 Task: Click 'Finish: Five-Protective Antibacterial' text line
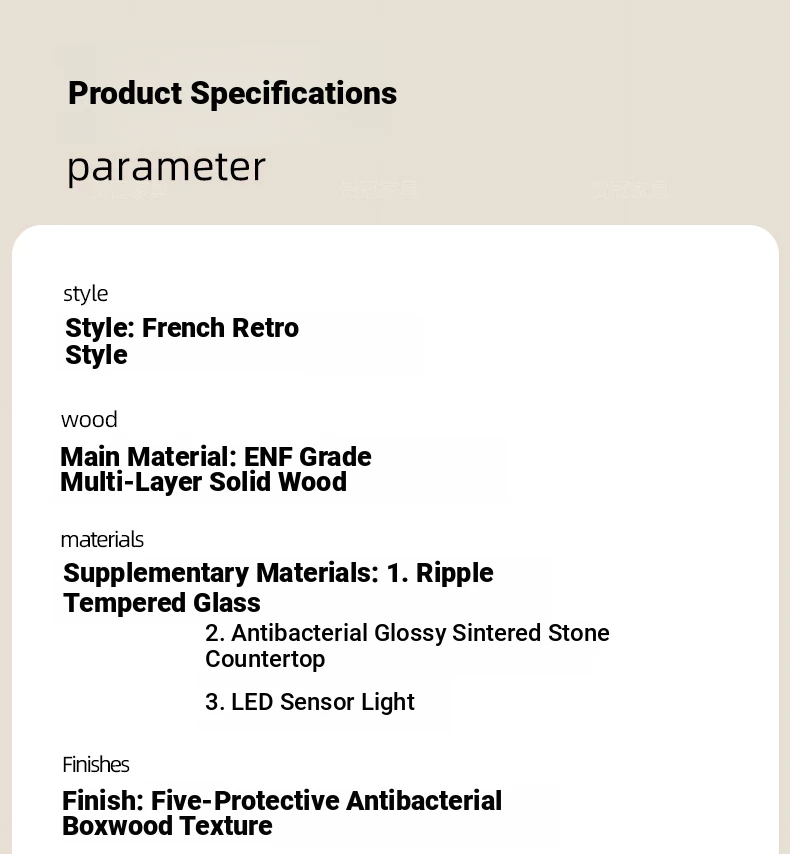[282, 801]
